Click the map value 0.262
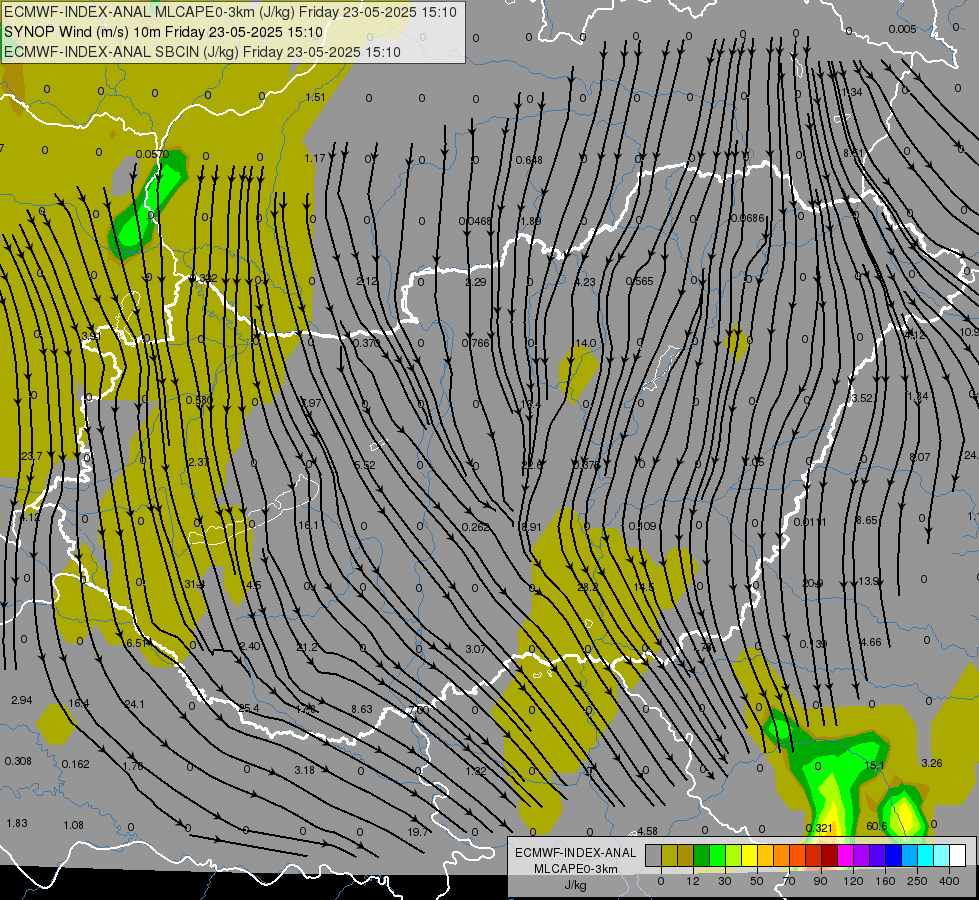Image resolution: width=979 pixels, height=900 pixels. [476, 527]
